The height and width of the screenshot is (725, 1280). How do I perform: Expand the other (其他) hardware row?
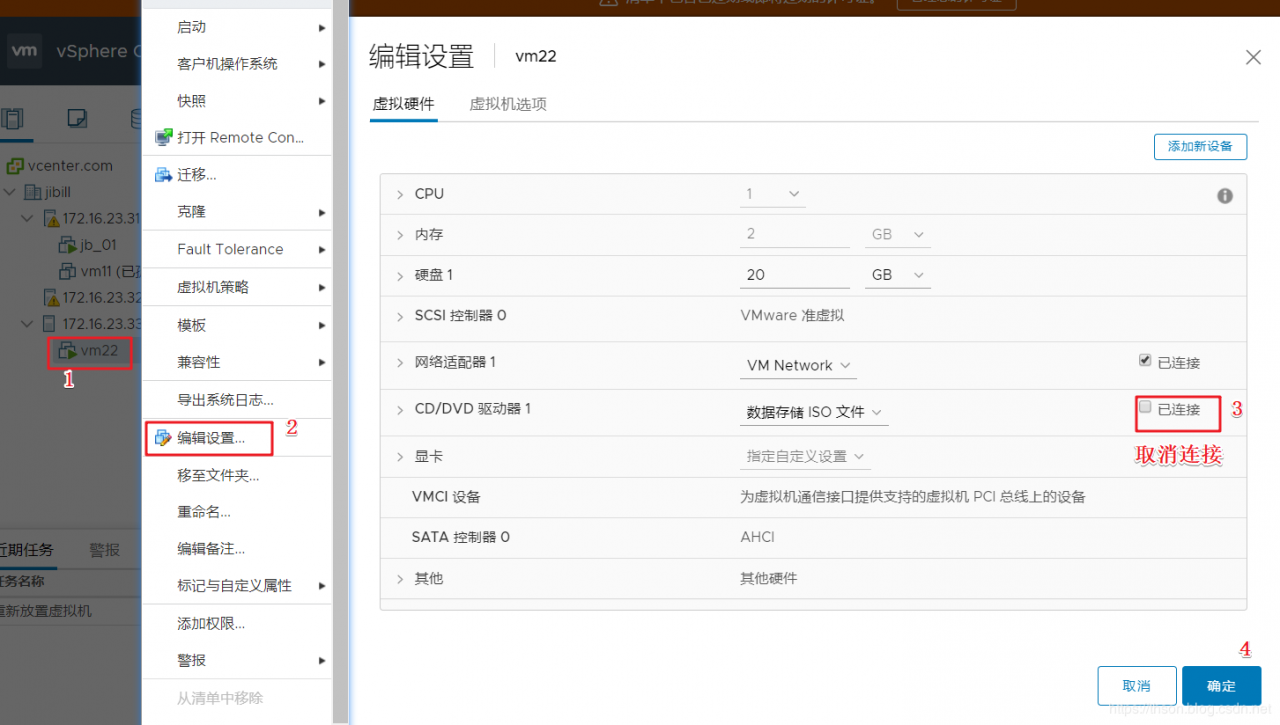pyautogui.click(x=400, y=579)
